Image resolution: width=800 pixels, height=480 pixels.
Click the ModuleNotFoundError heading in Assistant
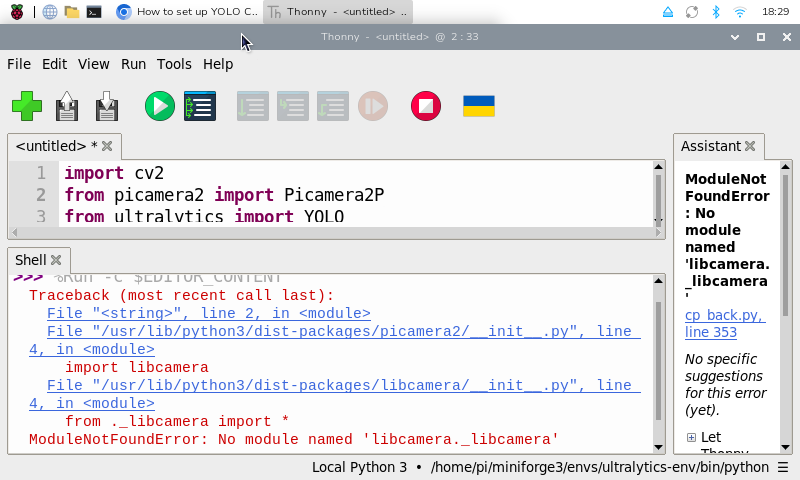tap(727, 239)
